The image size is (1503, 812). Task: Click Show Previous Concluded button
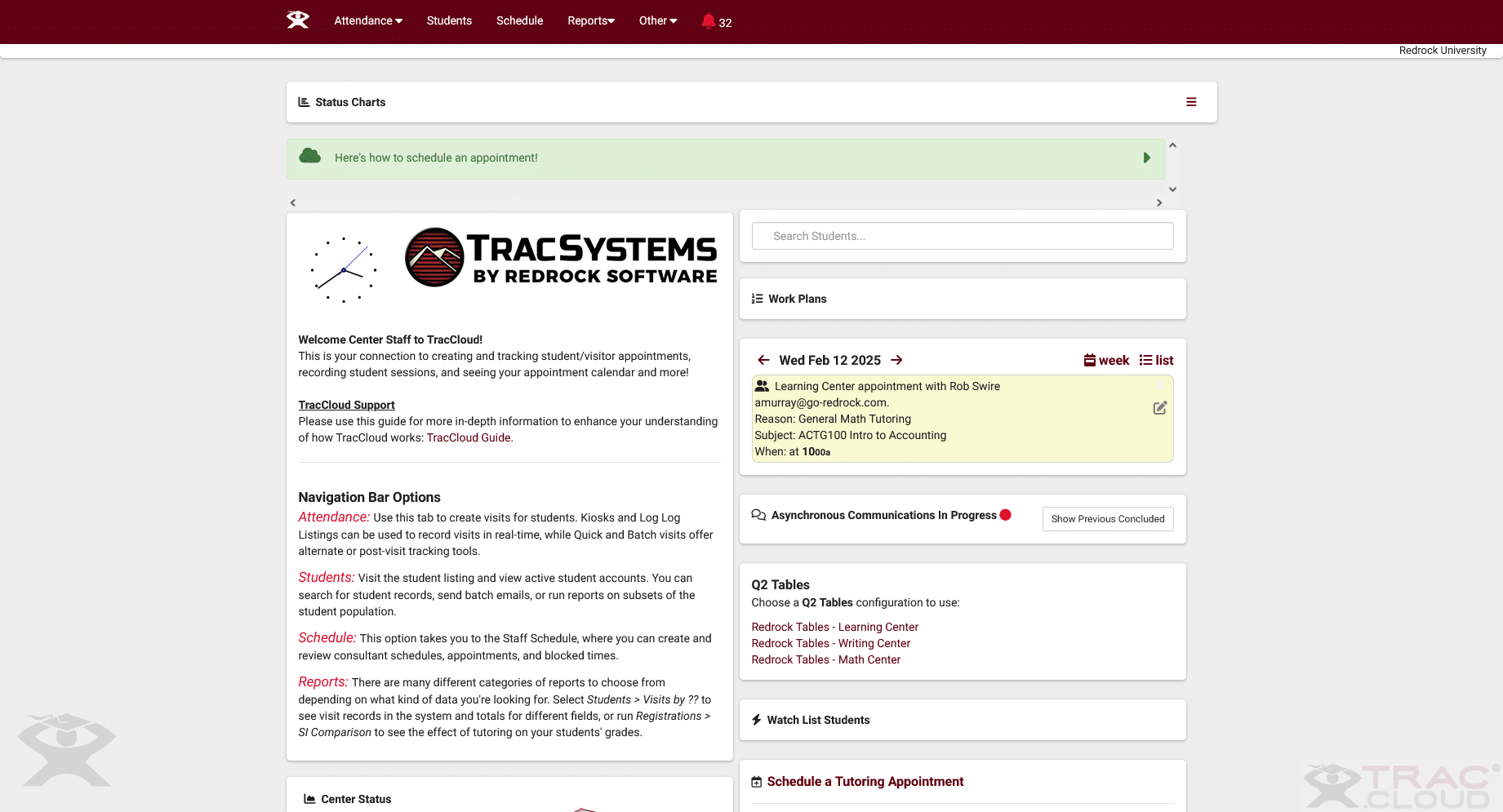[x=1107, y=519]
